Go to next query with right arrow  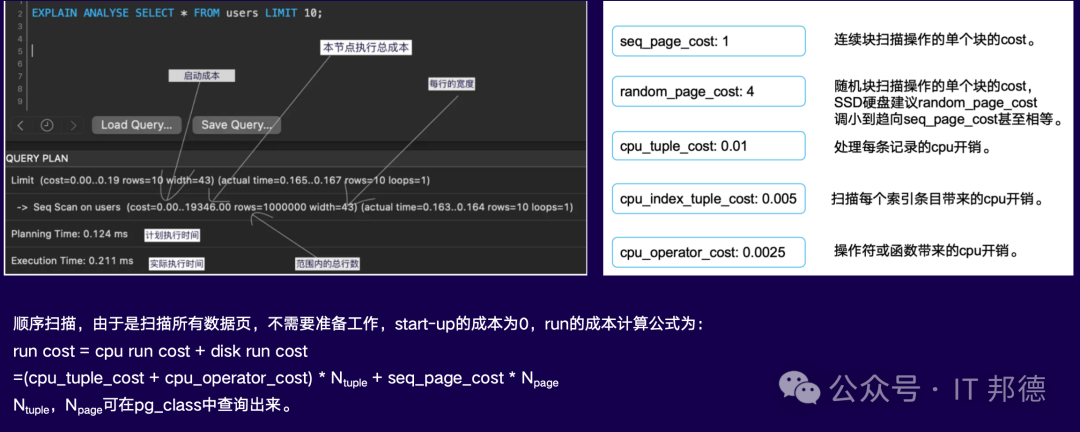pyautogui.click(x=74, y=125)
